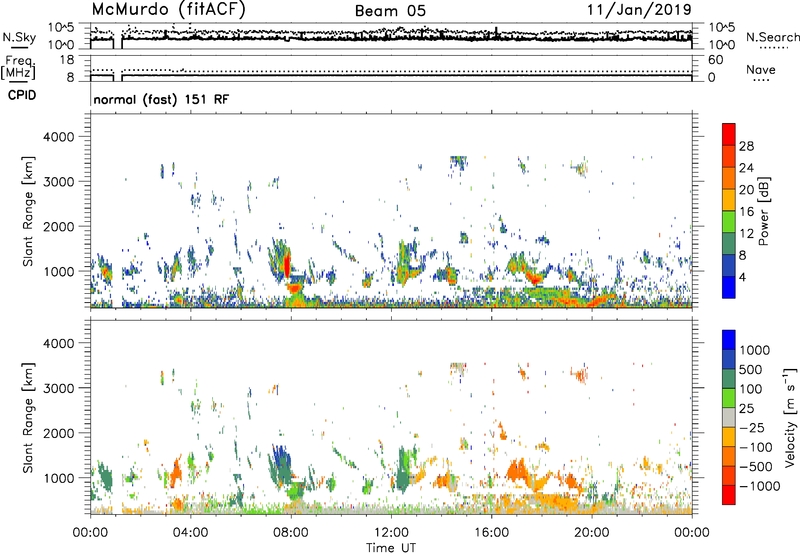This screenshot has height=554, width=800.
Task: Click the 18 label on frequency axis
Action: (67, 60)
